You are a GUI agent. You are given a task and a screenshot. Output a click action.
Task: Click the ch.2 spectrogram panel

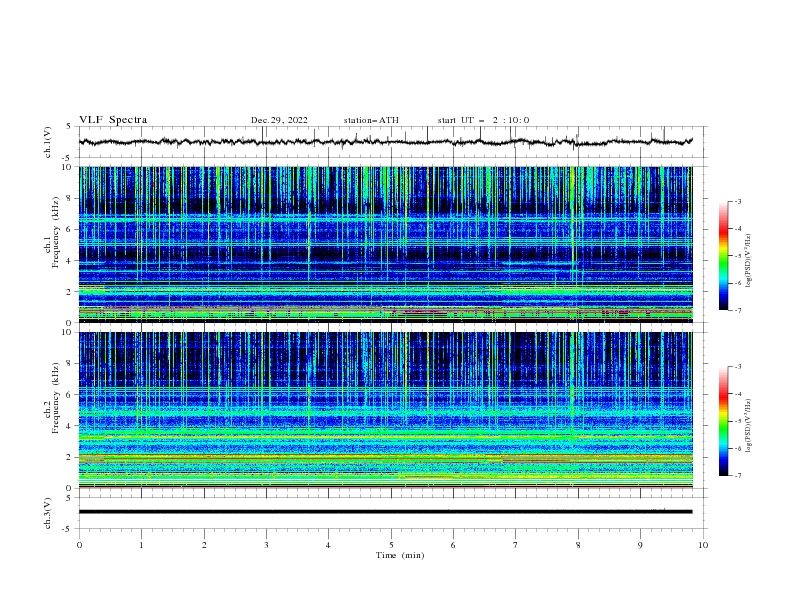(x=386, y=410)
